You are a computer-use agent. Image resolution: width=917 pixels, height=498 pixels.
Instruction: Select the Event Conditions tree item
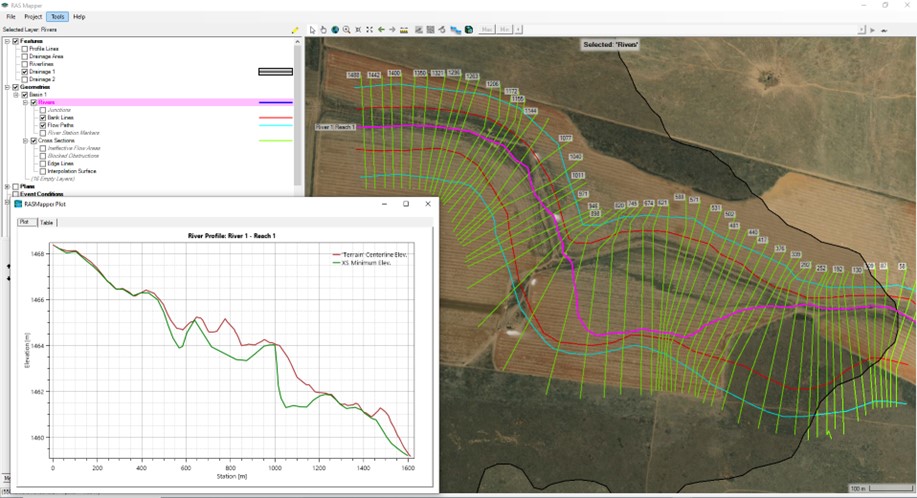click(42, 194)
